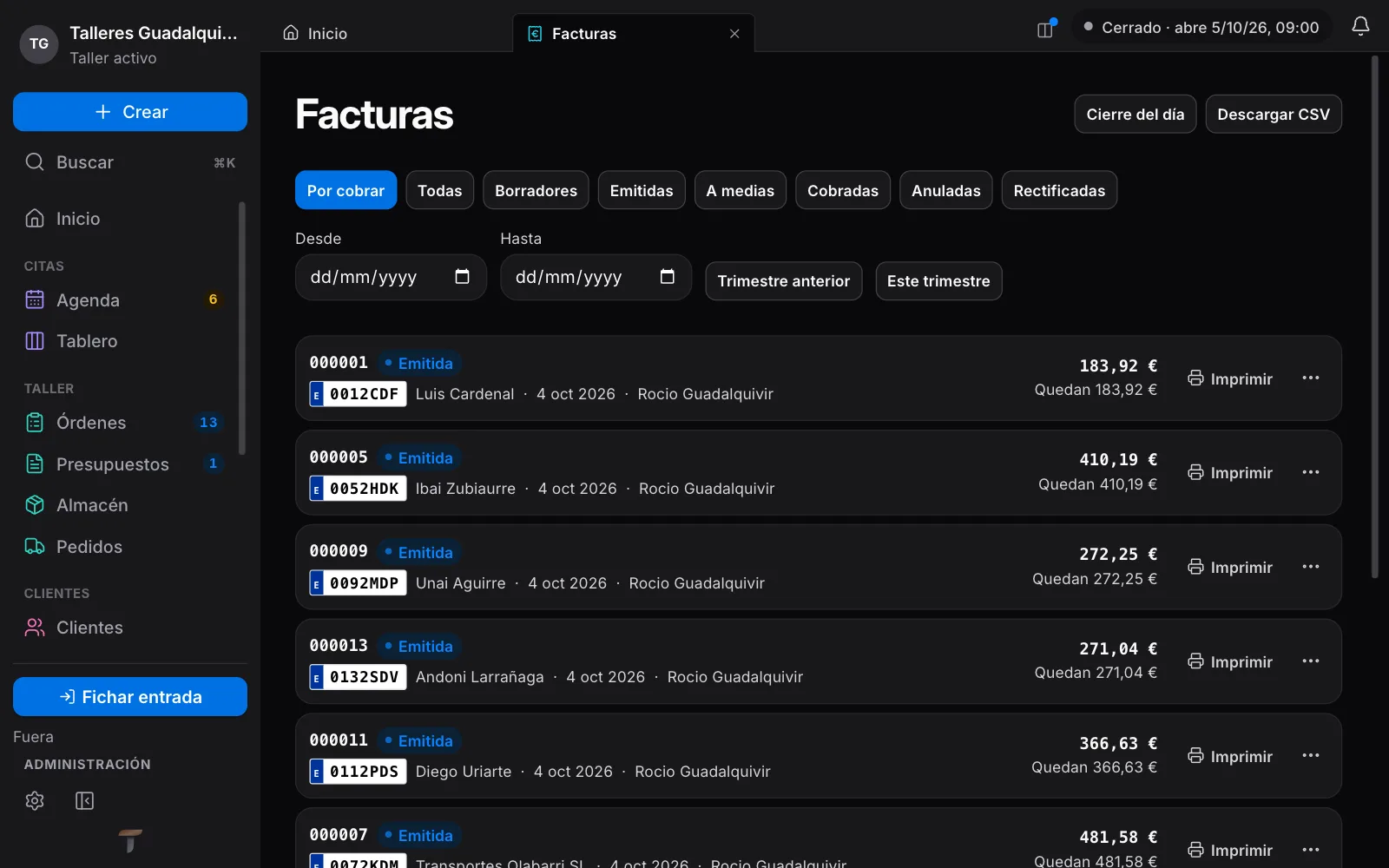The image size is (1389, 868).
Task: Download the CSV export
Action: coord(1274,114)
